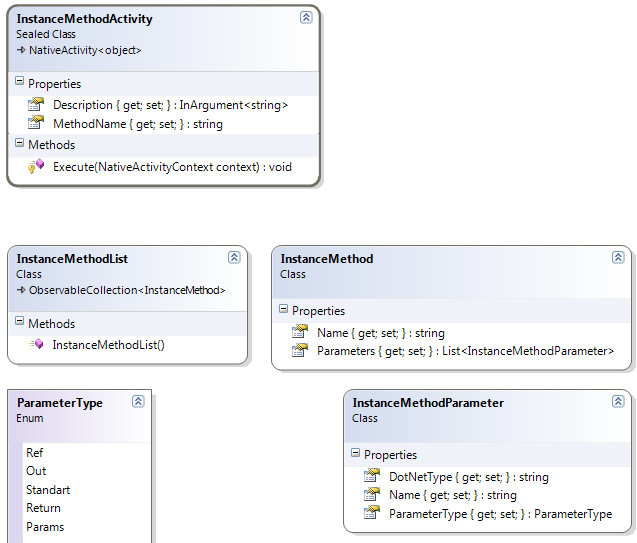The width and height of the screenshot is (637, 543).
Task: Select the InstanceMethodActivity class title
Action: 84,19
